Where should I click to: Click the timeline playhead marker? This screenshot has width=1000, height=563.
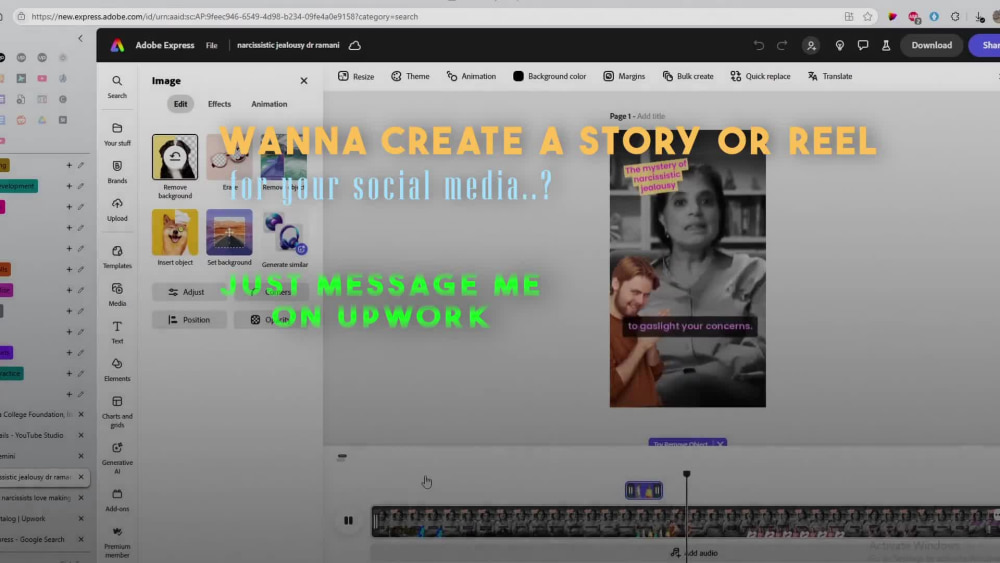686,474
